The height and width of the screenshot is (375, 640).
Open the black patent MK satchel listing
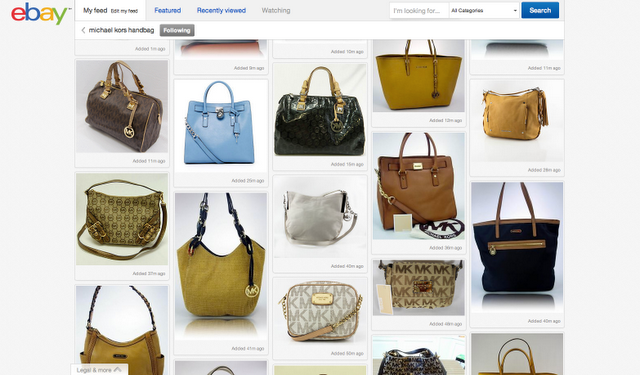[x=320, y=110]
